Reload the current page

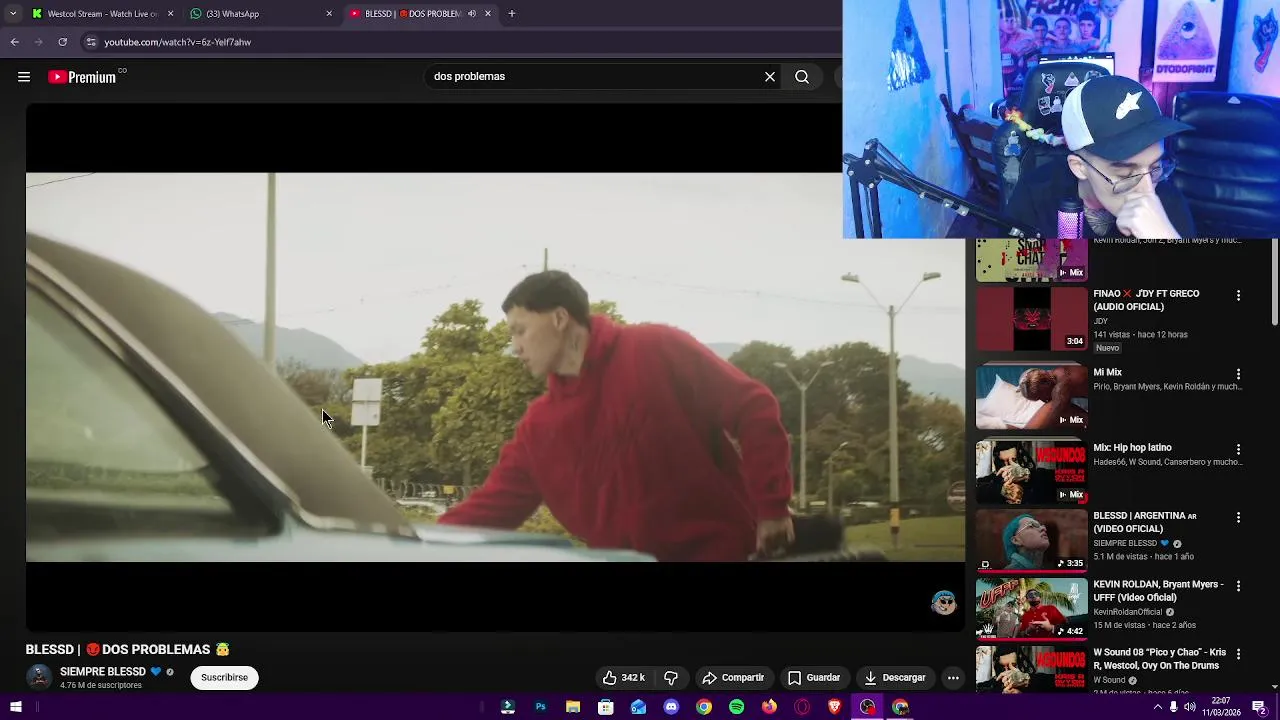(62, 42)
